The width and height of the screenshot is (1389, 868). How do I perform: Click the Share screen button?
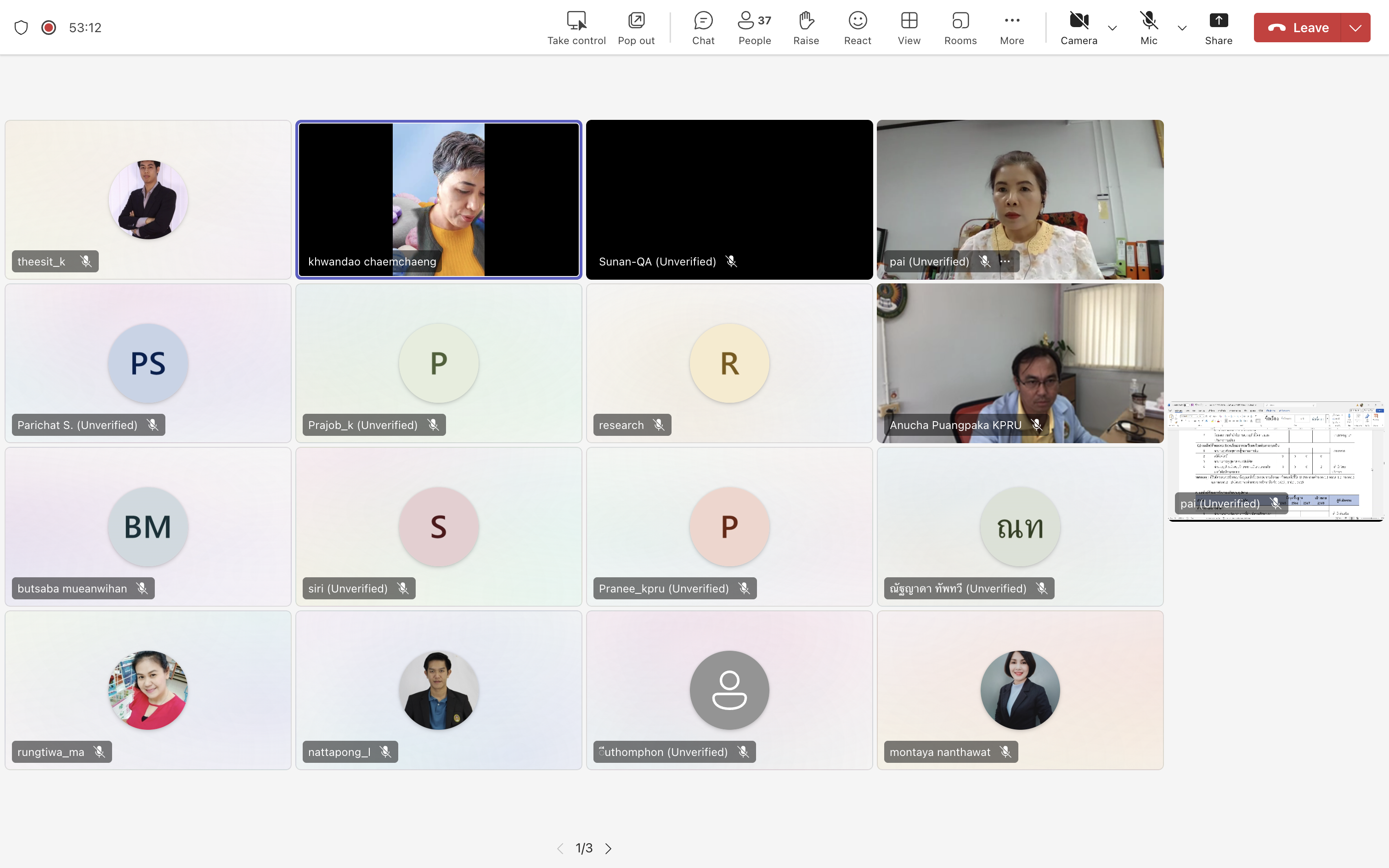[1218, 28]
